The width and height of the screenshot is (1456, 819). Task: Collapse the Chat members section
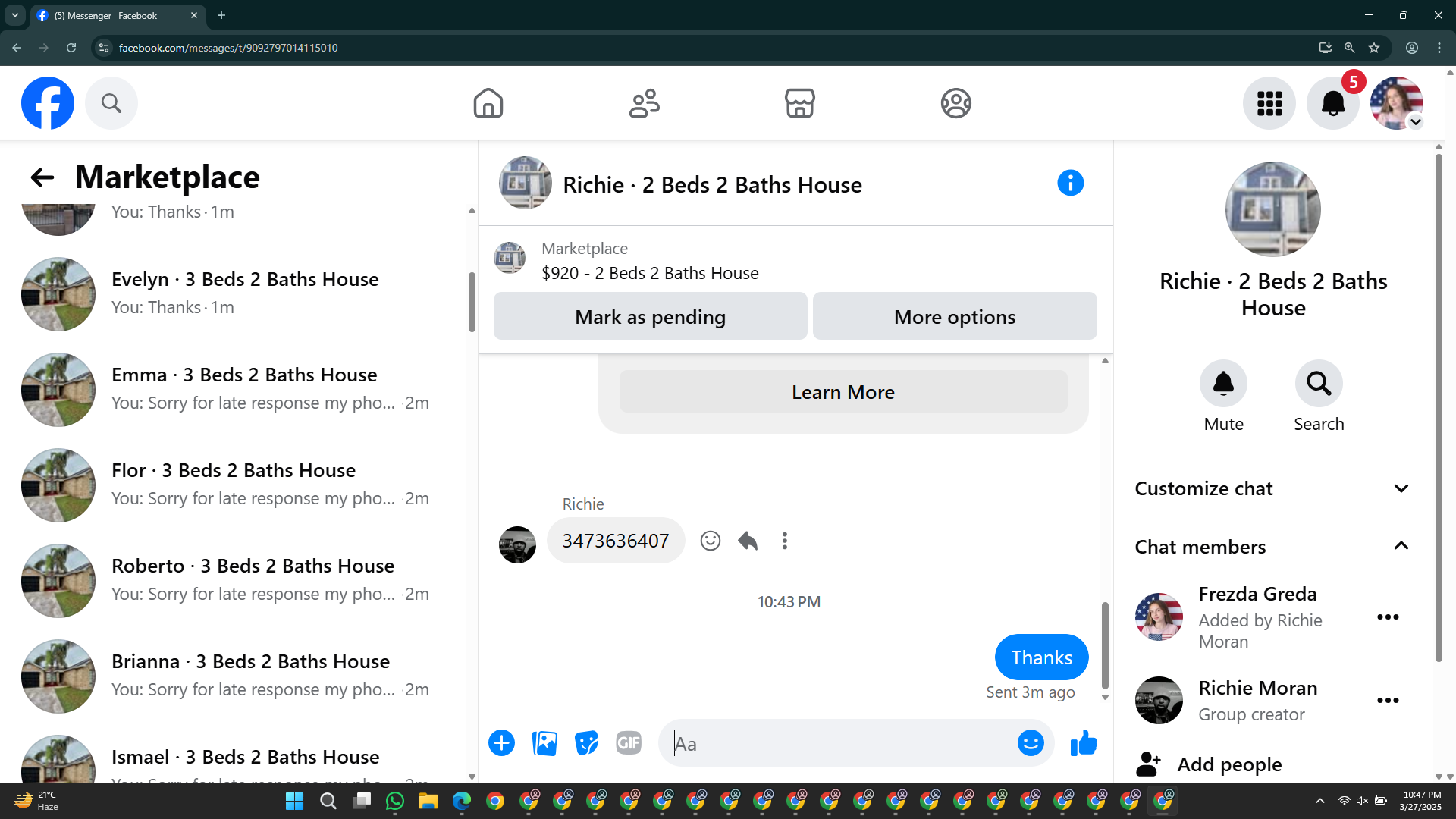pyautogui.click(x=1272, y=547)
